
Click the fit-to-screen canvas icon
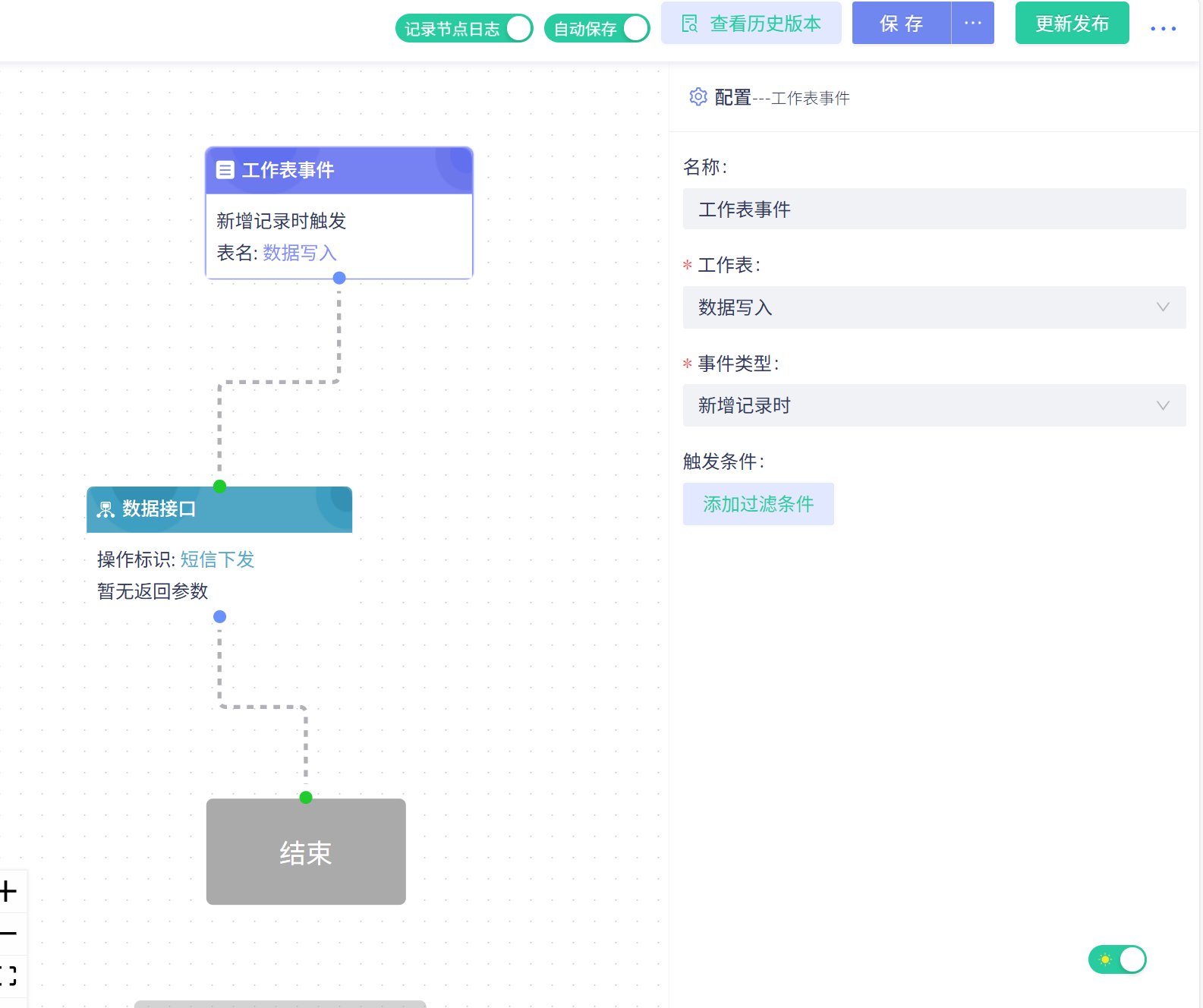click(x=9, y=976)
